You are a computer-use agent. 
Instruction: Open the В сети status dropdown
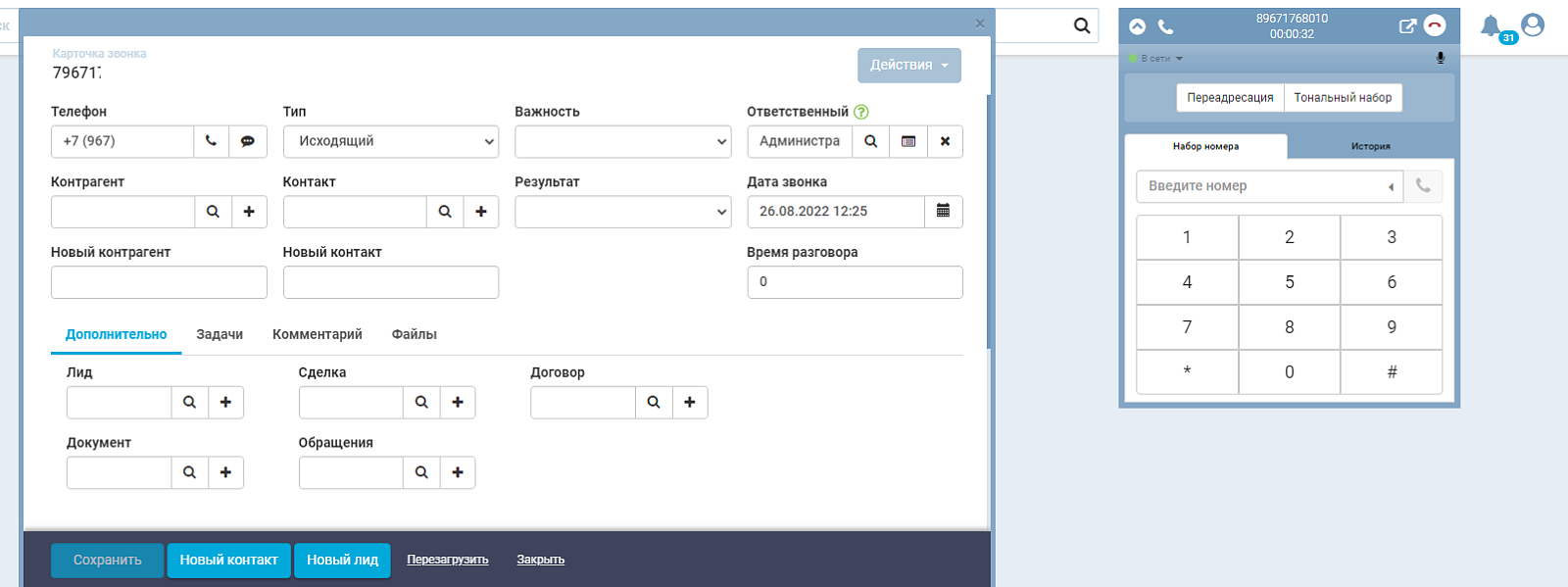1156,59
